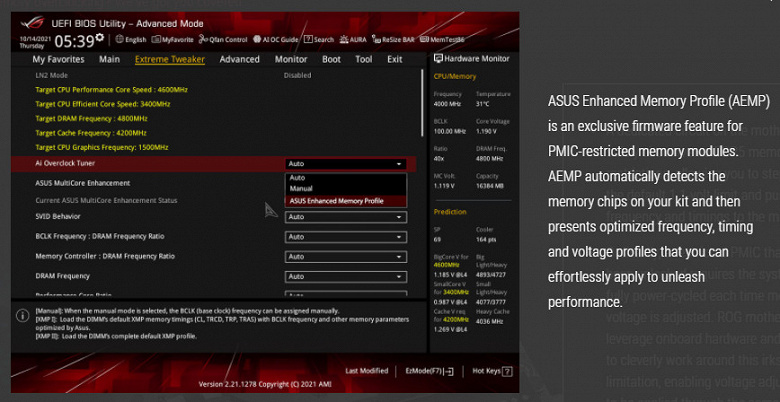Click the 10/14/2021 Thursday date

(x=34, y=42)
